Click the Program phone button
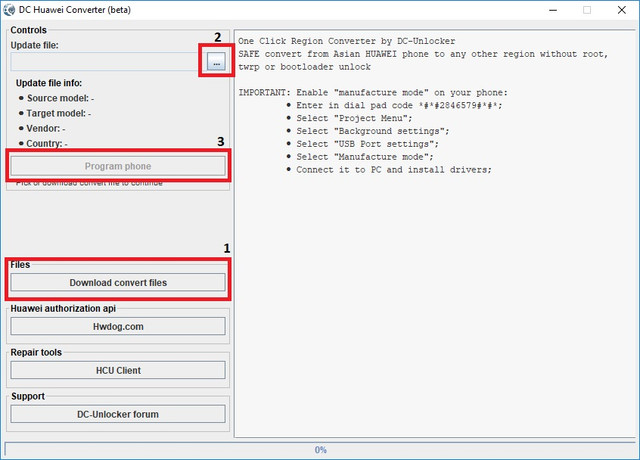 coord(118,166)
